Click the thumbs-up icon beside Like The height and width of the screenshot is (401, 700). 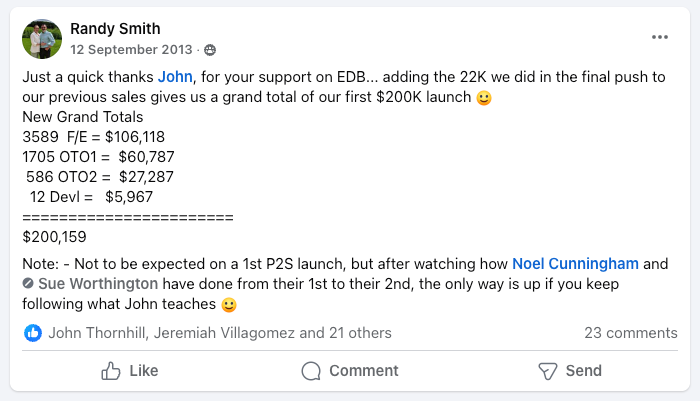(x=111, y=371)
